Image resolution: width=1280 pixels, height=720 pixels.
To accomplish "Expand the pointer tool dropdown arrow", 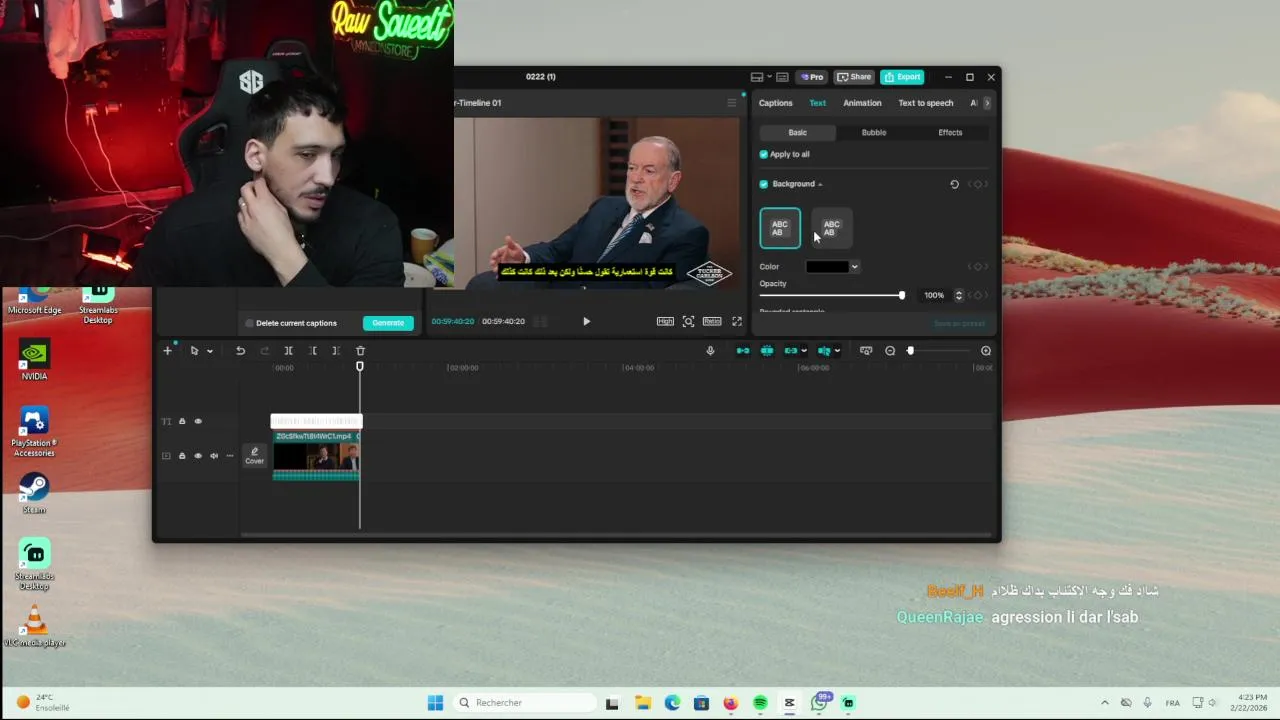I will 210,351.
